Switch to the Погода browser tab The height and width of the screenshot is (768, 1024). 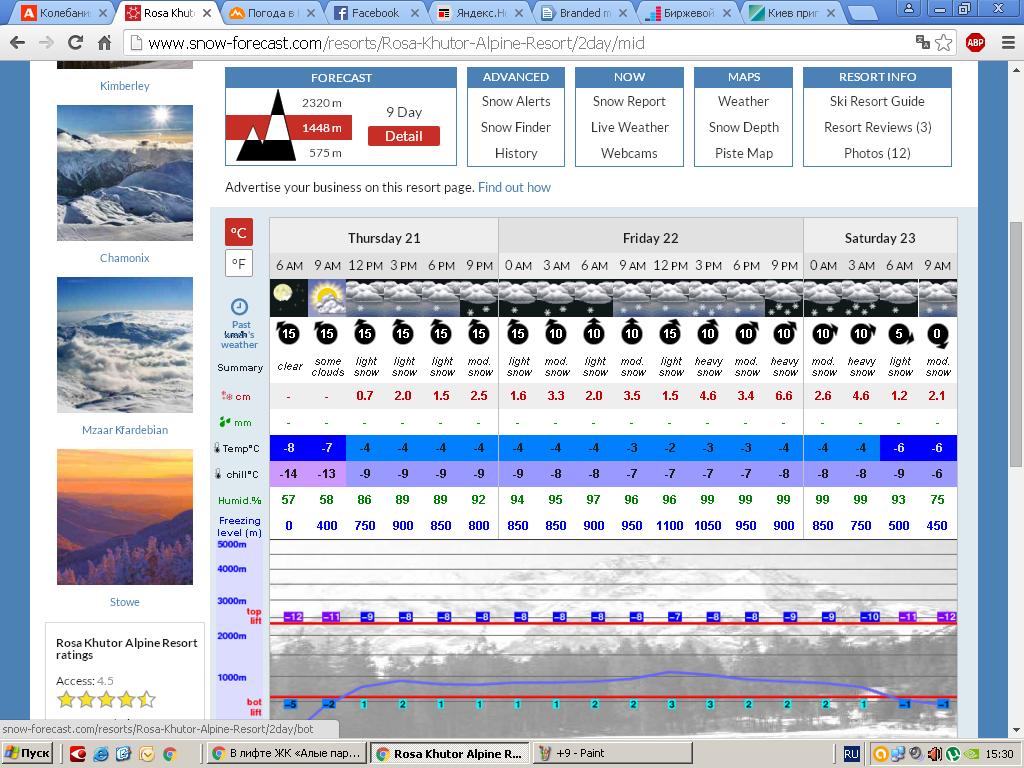point(270,12)
